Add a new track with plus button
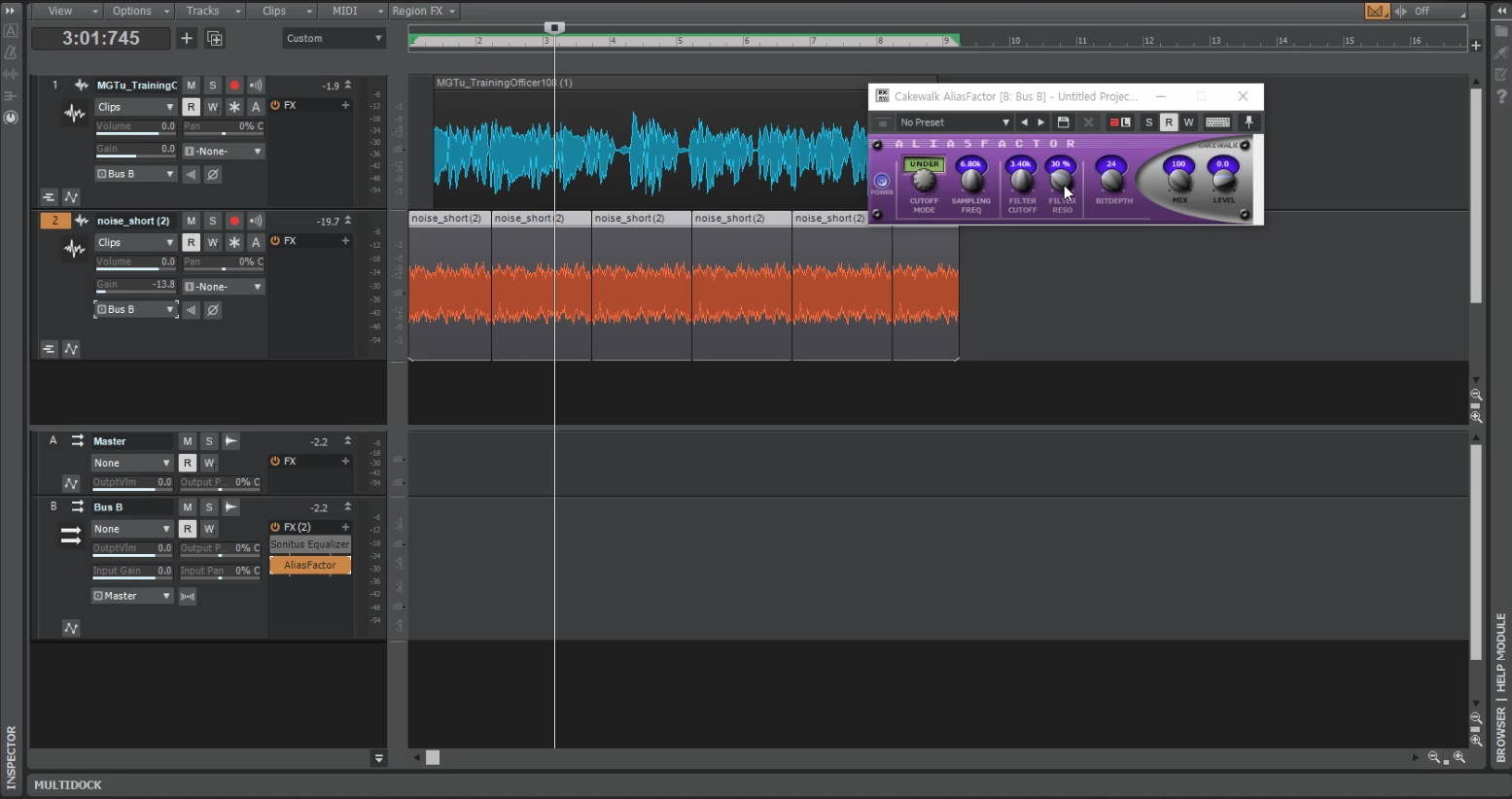 pos(187,38)
